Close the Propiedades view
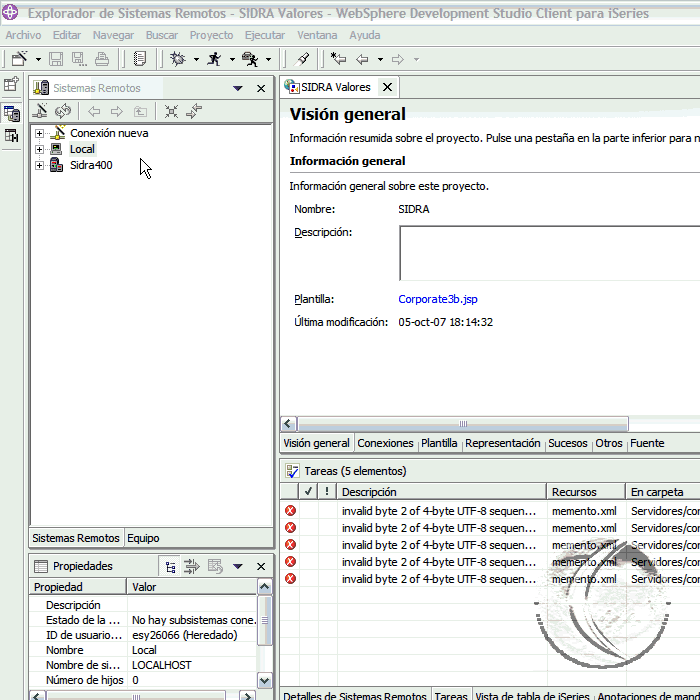 (261, 567)
